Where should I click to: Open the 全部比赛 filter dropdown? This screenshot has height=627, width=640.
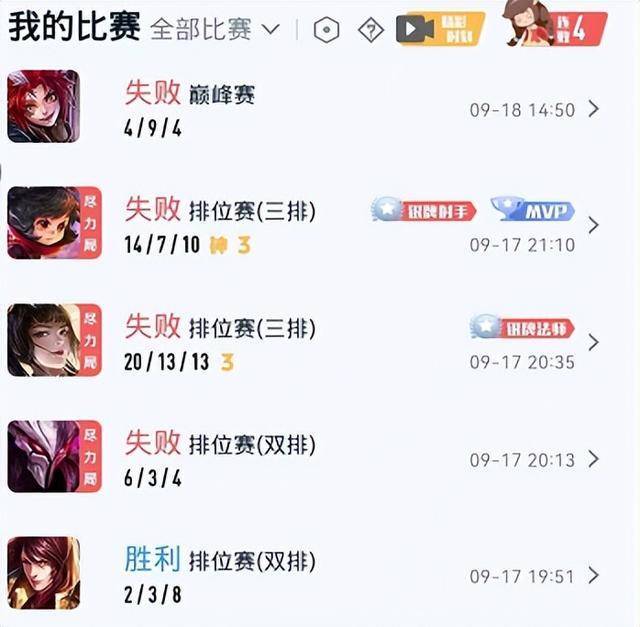point(215,29)
